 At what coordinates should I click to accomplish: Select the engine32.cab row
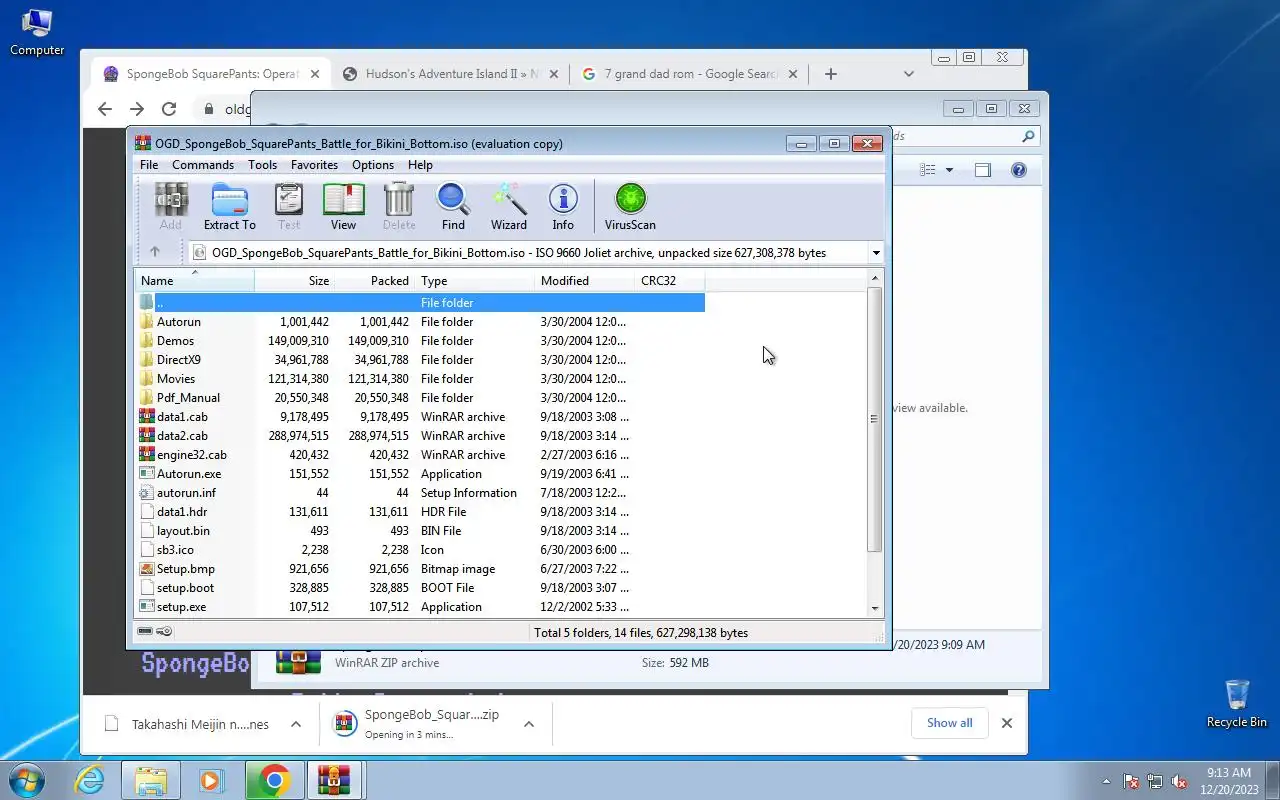point(420,455)
